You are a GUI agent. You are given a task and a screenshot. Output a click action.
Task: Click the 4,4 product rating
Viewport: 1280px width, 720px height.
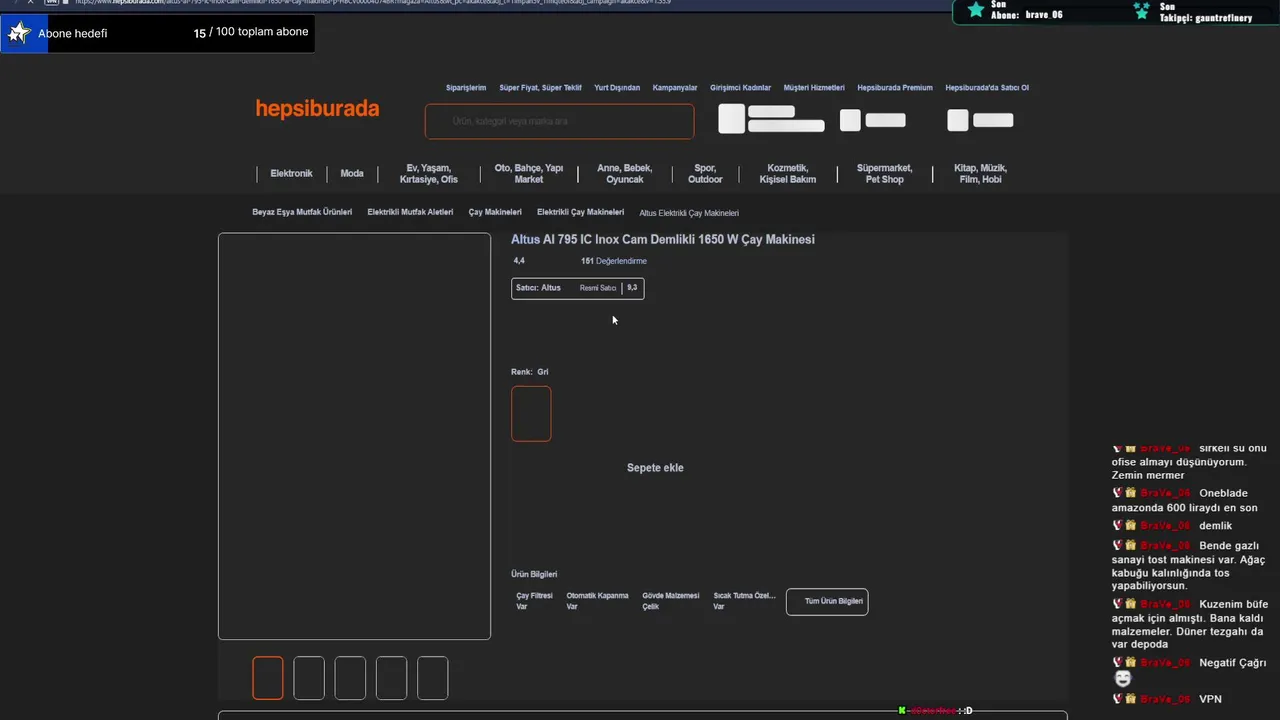pos(519,261)
